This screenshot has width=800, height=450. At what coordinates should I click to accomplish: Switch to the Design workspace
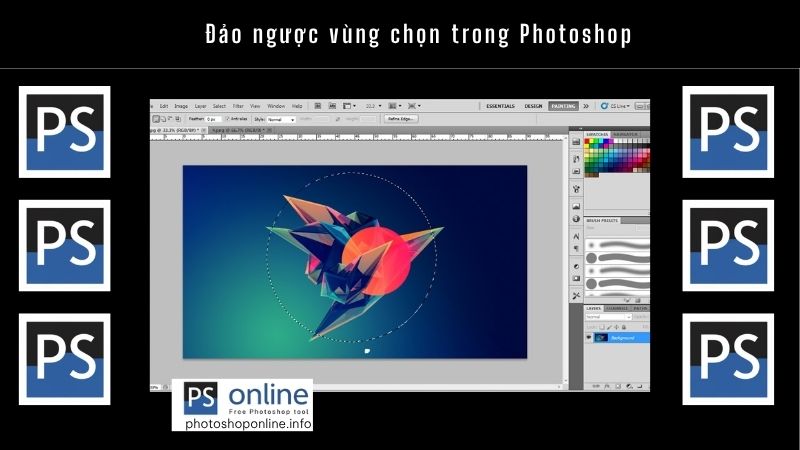(533, 106)
